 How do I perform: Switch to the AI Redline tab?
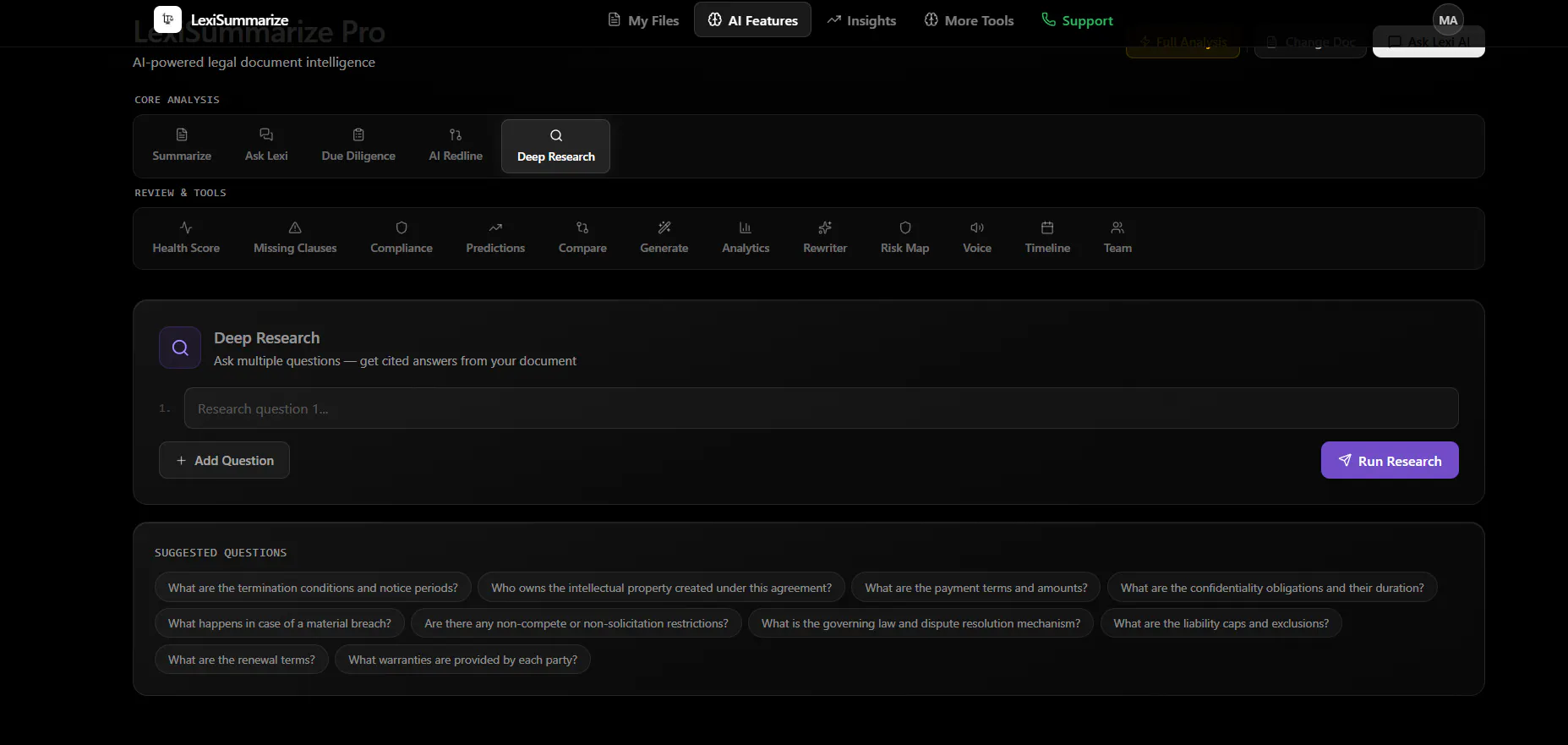[x=456, y=145]
